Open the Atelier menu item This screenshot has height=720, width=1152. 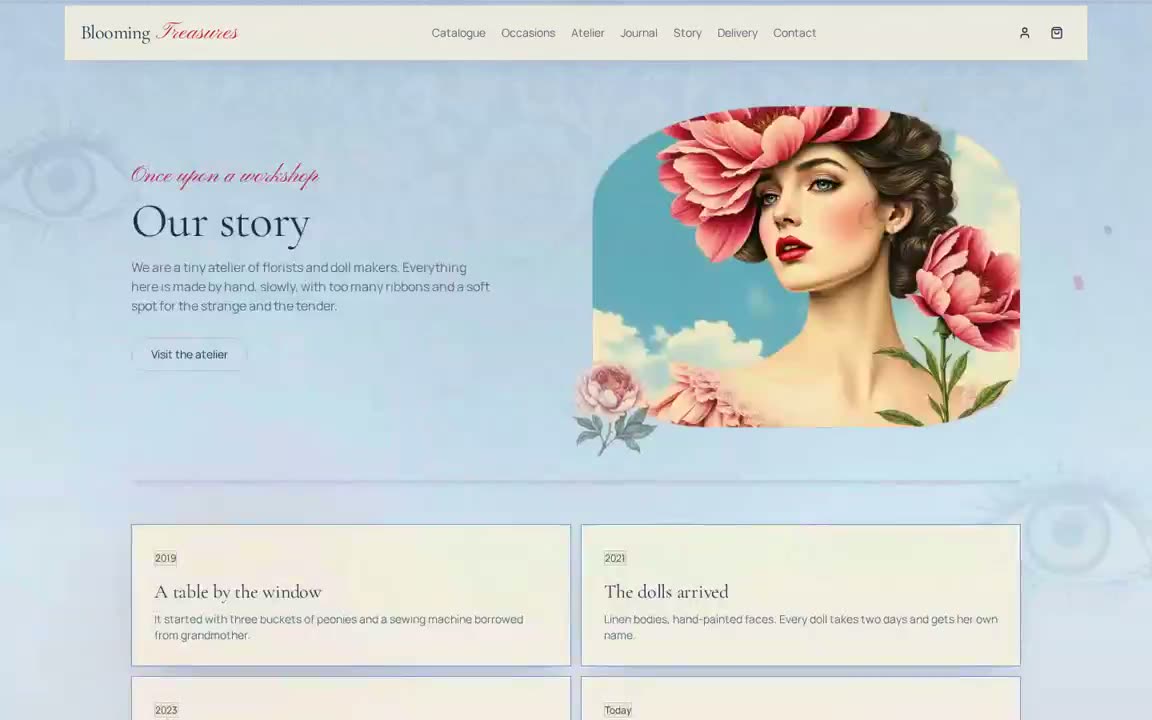(588, 33)
